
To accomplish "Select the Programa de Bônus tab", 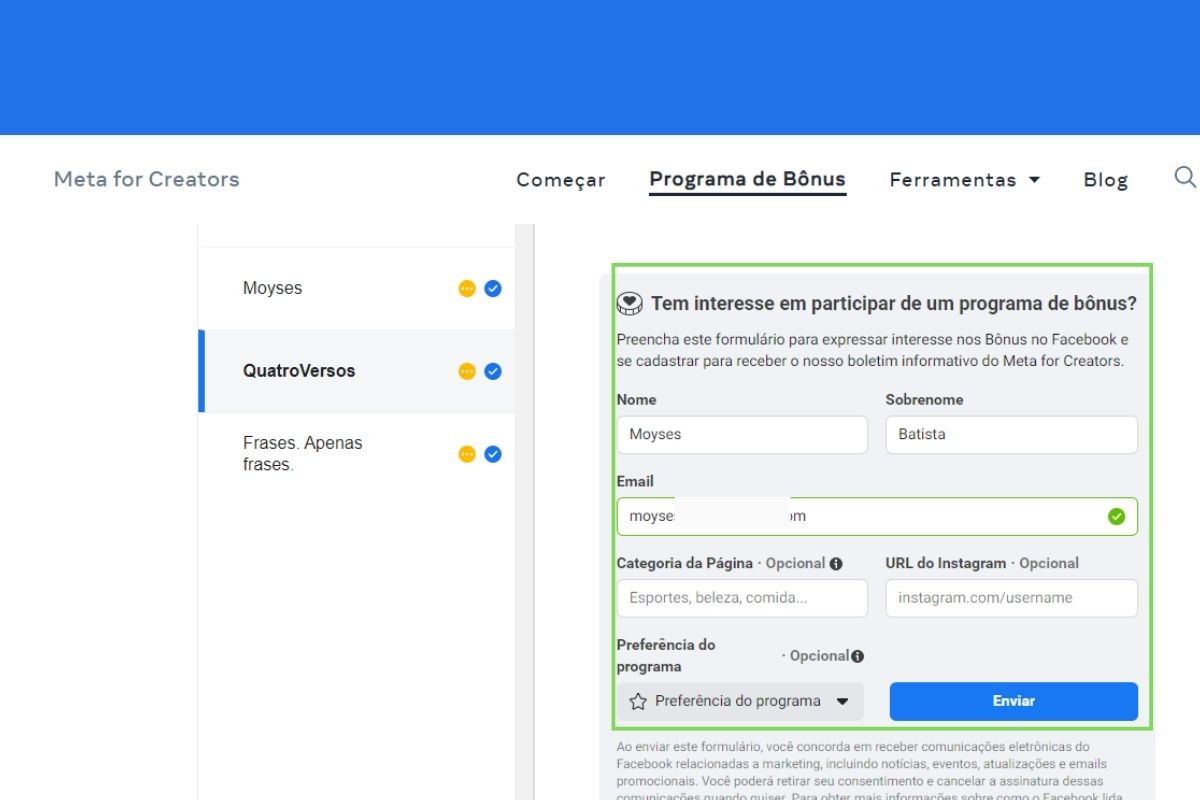I will pyautogui.click(x=748, y=180).
